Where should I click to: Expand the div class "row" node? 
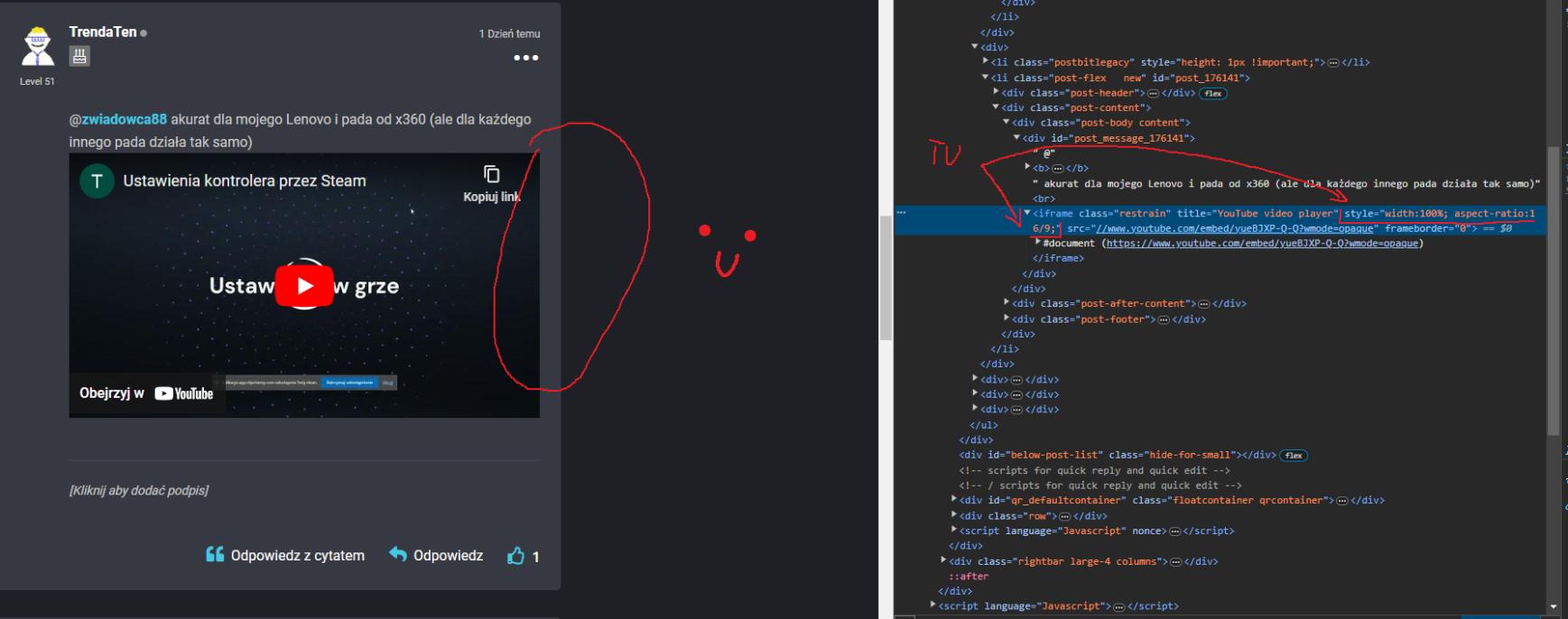point(954,515)
